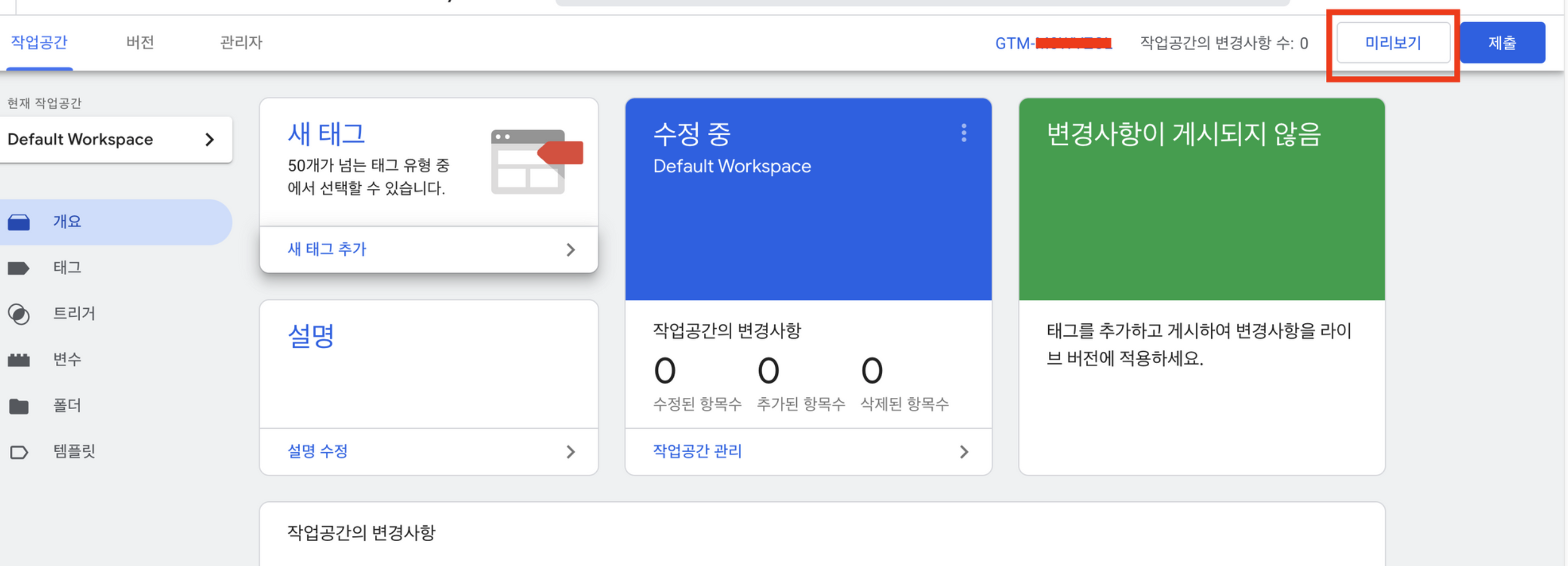Click the 설명 수정 link

pos(317,452)
